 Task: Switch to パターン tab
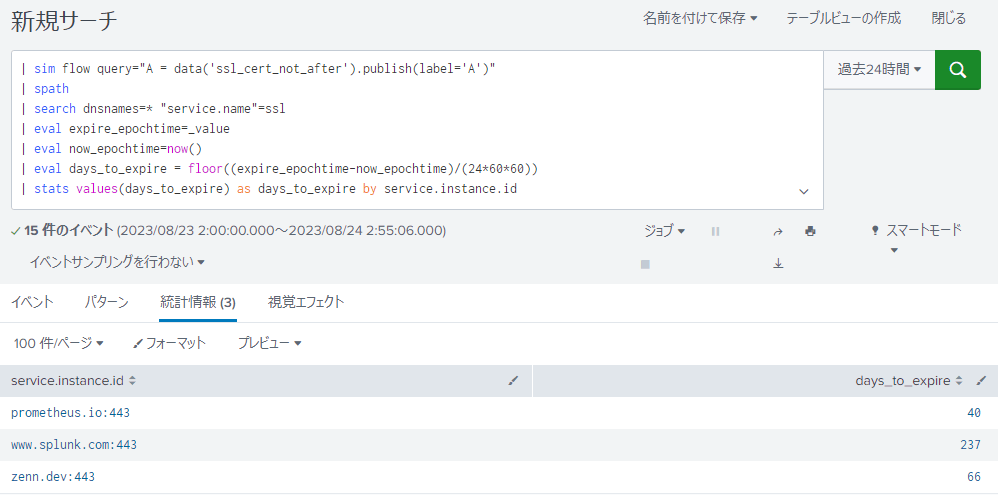(x=106, y=302)
